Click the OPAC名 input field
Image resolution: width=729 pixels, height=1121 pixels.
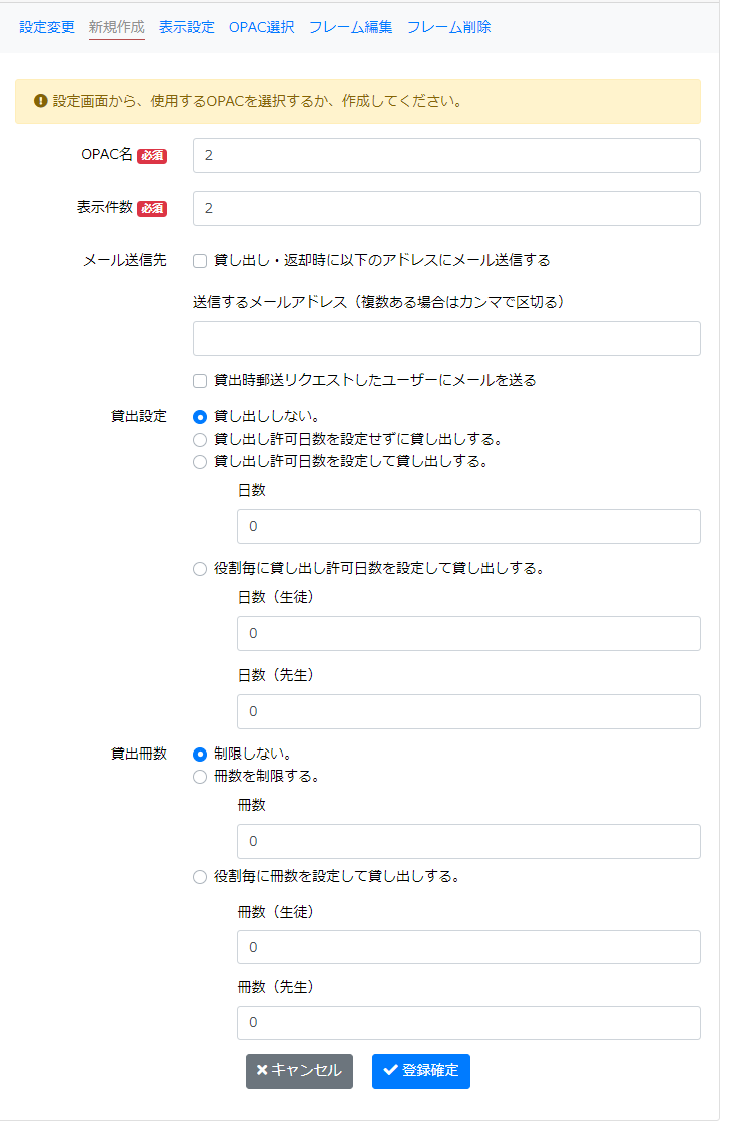coord(446,156)
